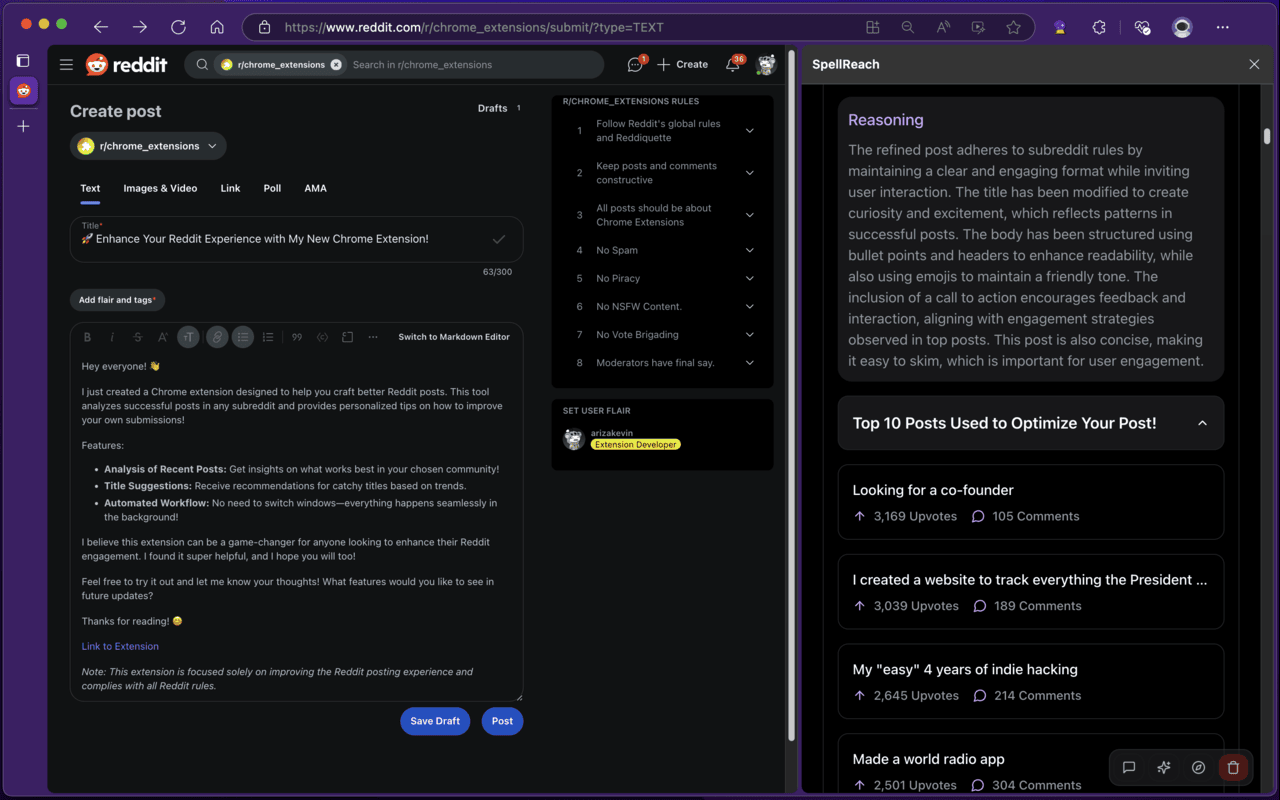Toggle the numbered list button in editor
Viewport: 1280px width, 800px height.
[268, 337]
